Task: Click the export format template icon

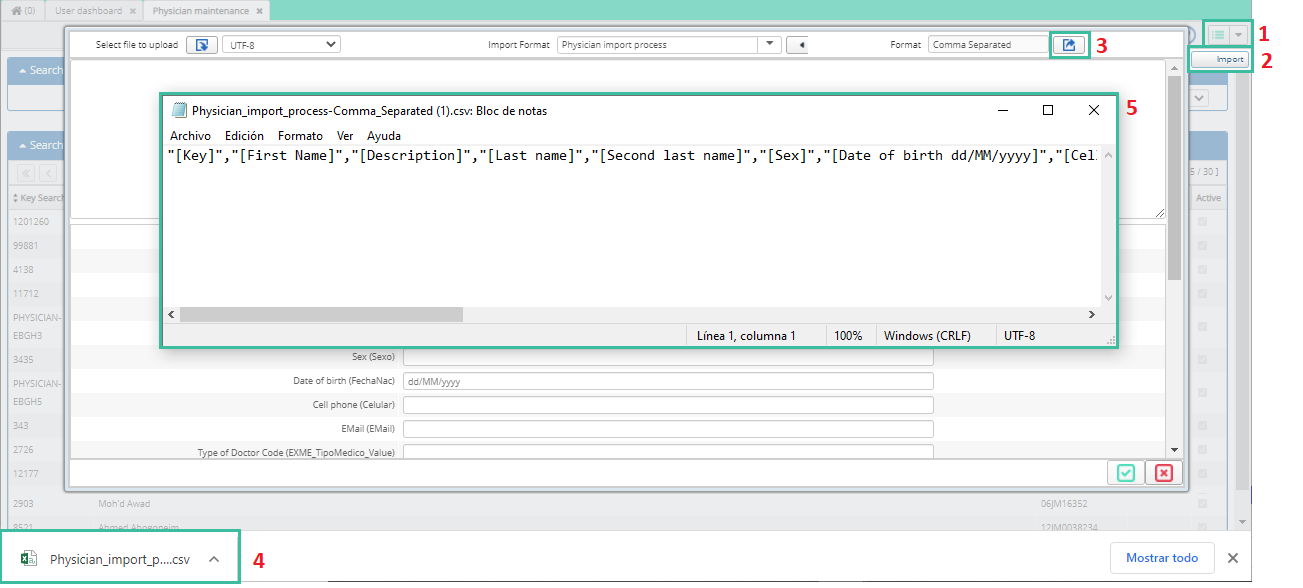Action: [1069, 45]
